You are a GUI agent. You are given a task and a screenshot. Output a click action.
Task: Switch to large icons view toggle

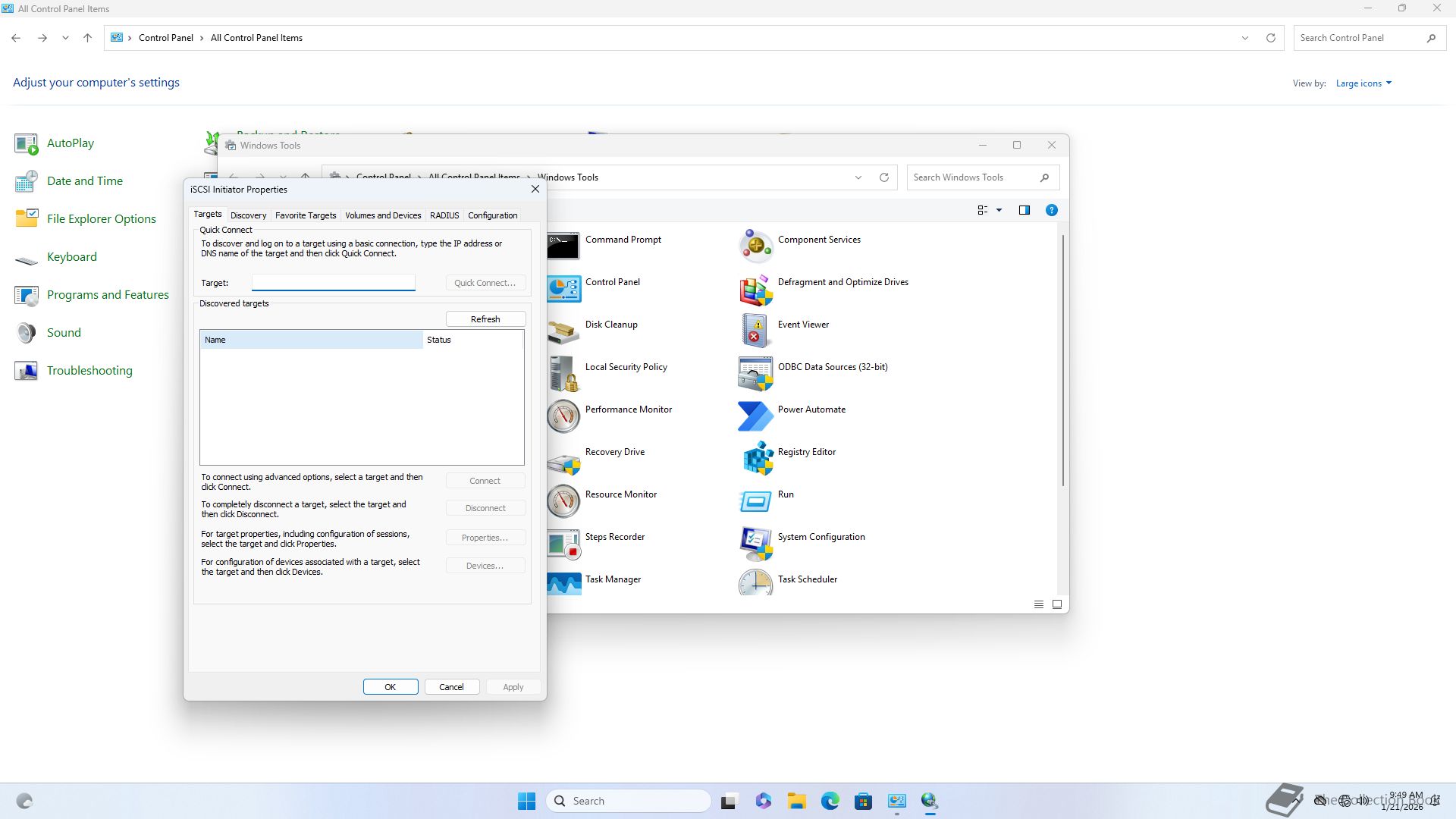(x=1056, y=604)
